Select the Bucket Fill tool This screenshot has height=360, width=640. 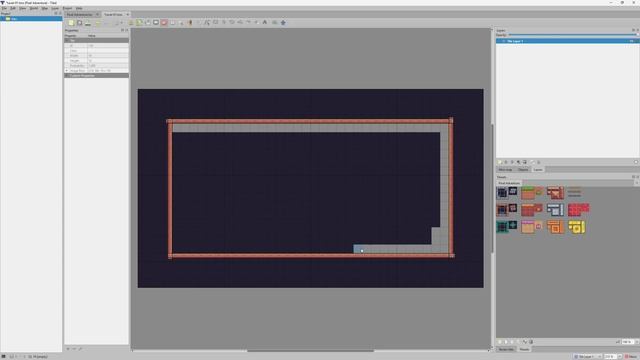[x=148, y=22]
